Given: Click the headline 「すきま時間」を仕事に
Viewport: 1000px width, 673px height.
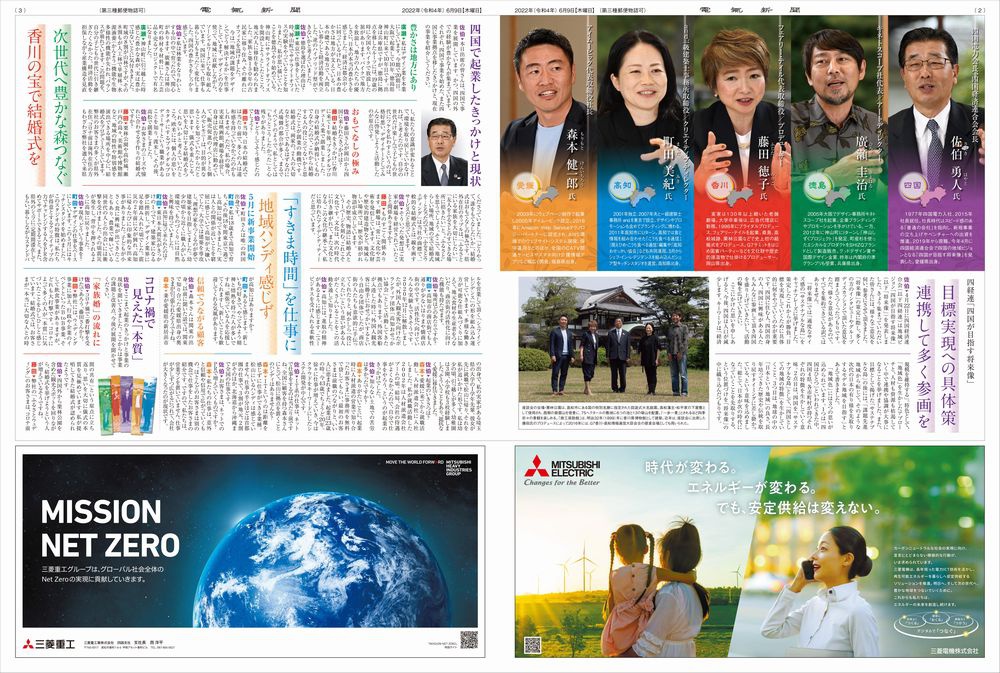Looking at the screenshot, I should pyautogui.click(x=291, y=272).
